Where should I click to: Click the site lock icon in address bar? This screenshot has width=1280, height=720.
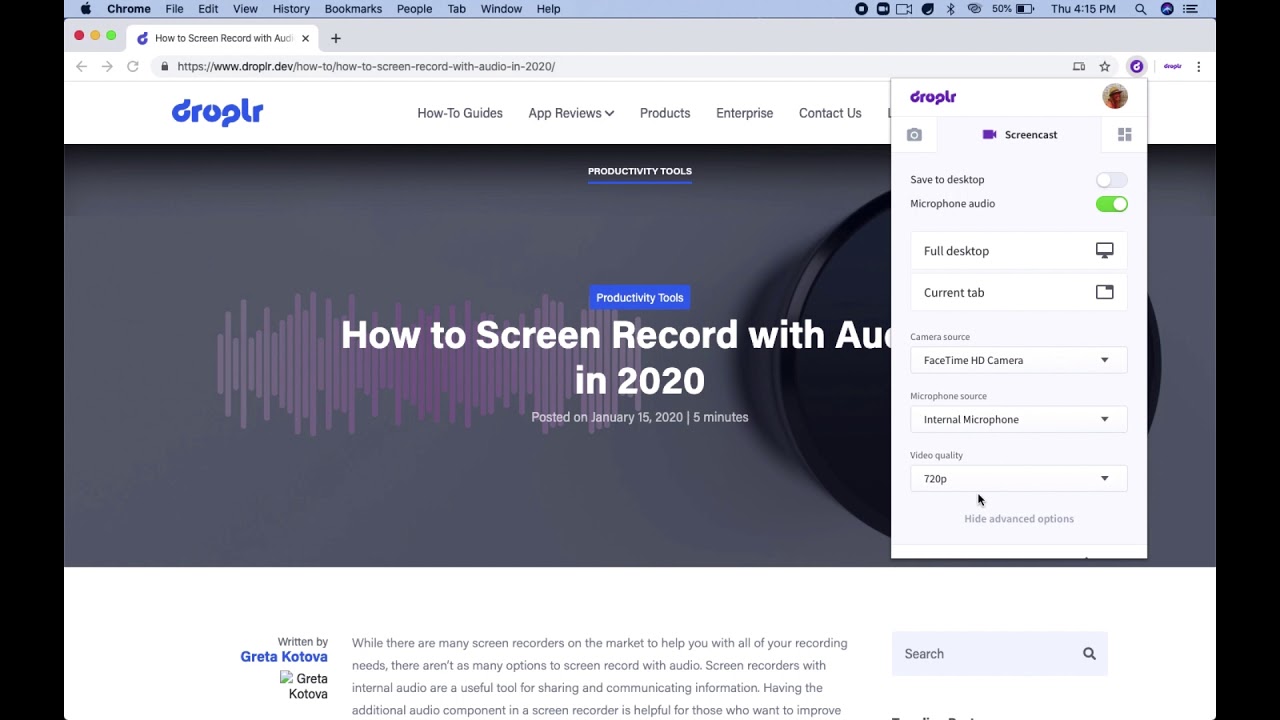tap(165, 67)
